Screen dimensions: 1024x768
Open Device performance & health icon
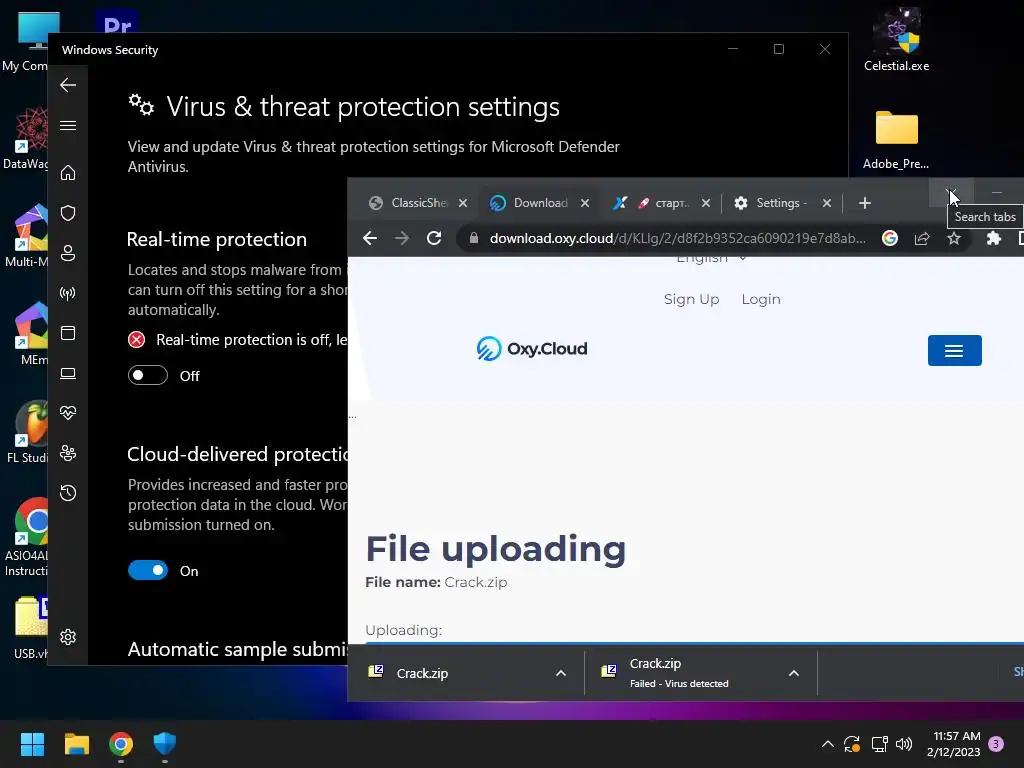pyautogui.click(x=68, y=413)
